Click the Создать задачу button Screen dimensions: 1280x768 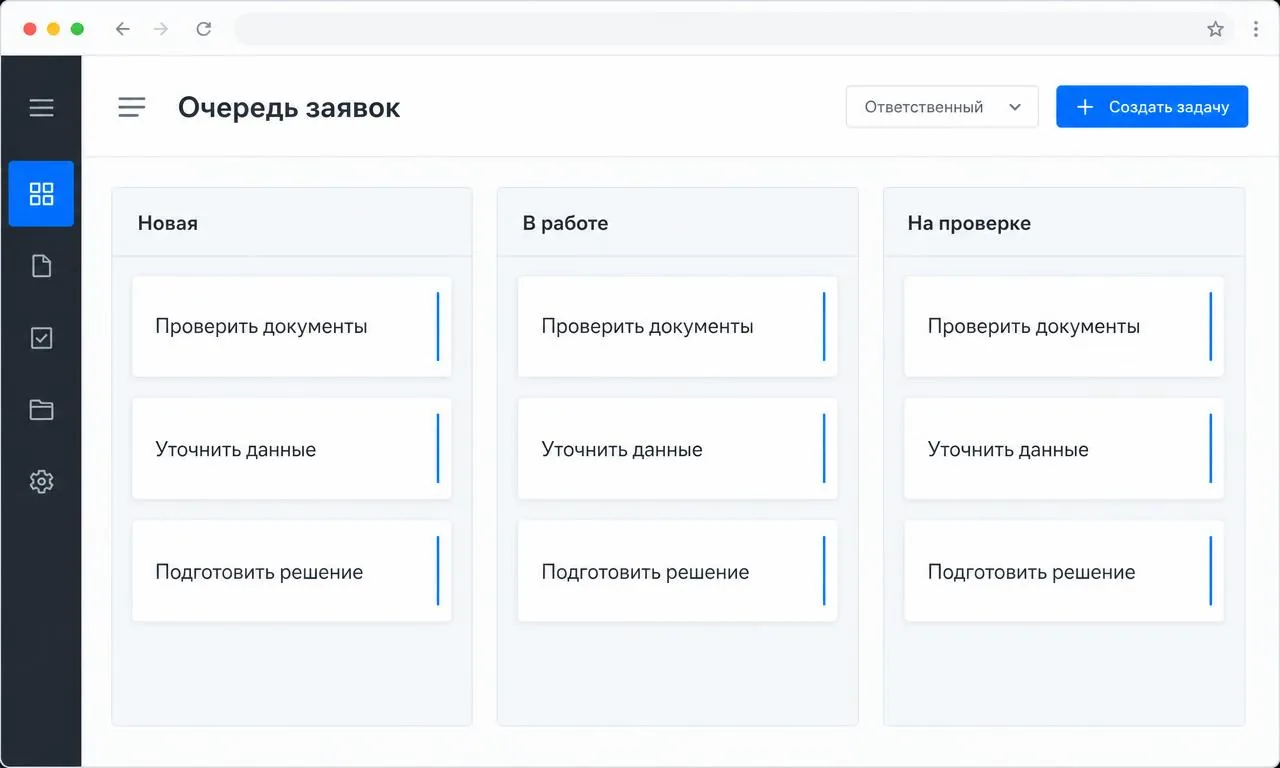(x=1152, y=107)
